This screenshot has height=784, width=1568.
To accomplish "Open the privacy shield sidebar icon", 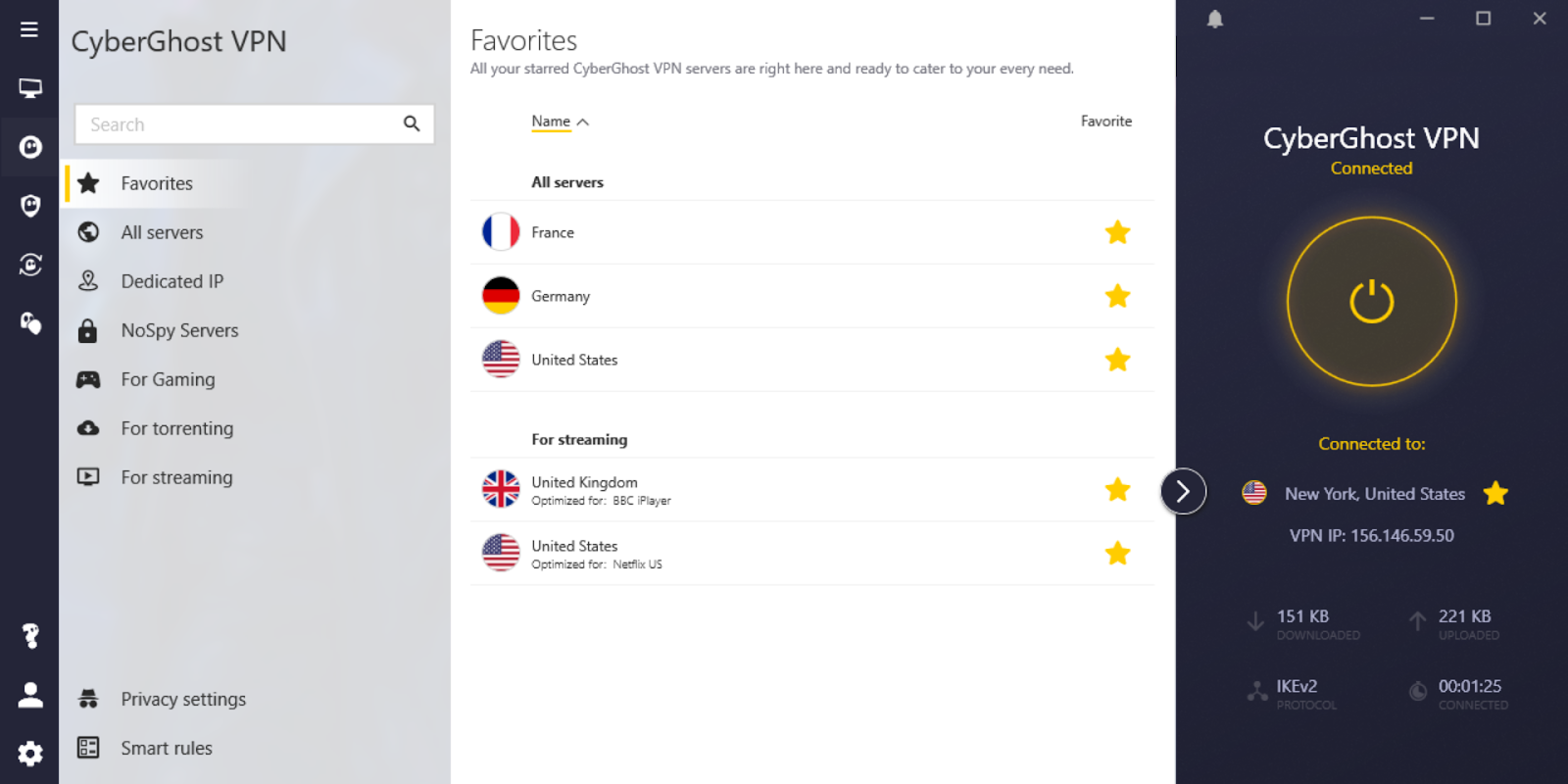I will 30,205.
